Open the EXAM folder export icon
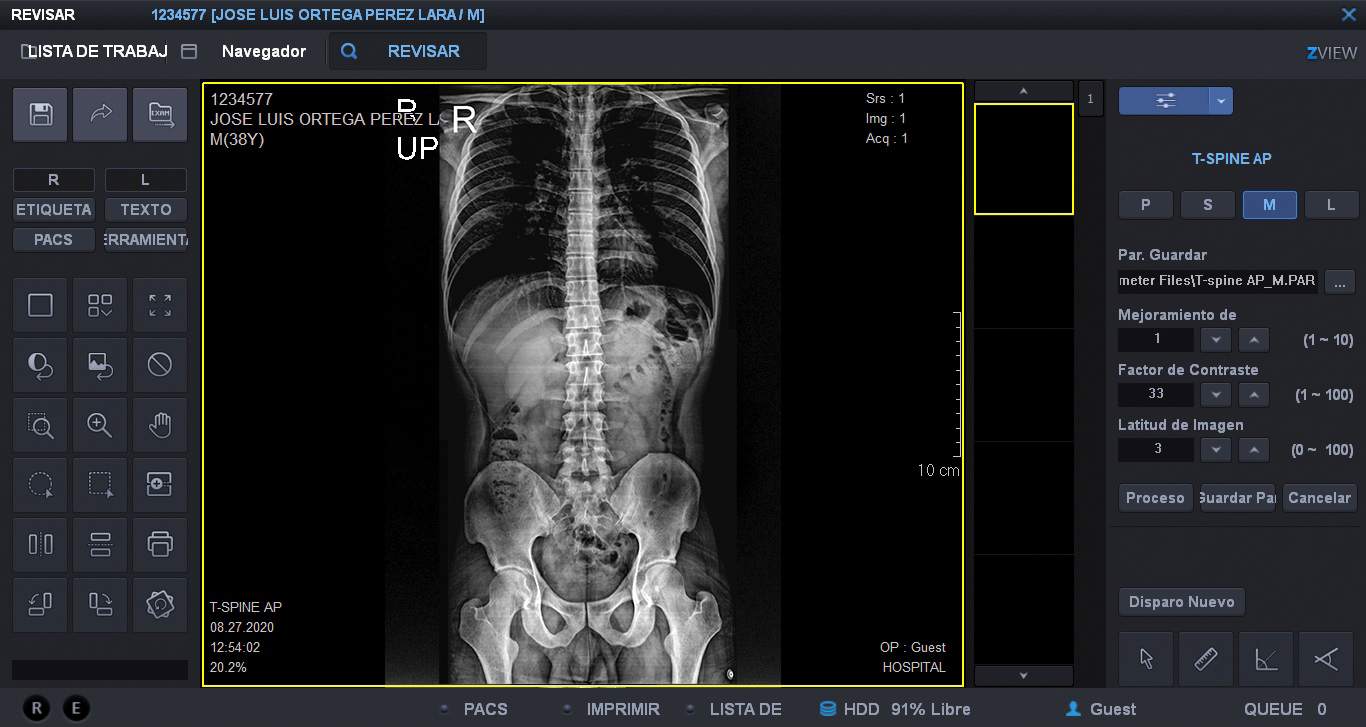Image resolution: width=1366 pixels, height=727 pixels. (160, 115)
